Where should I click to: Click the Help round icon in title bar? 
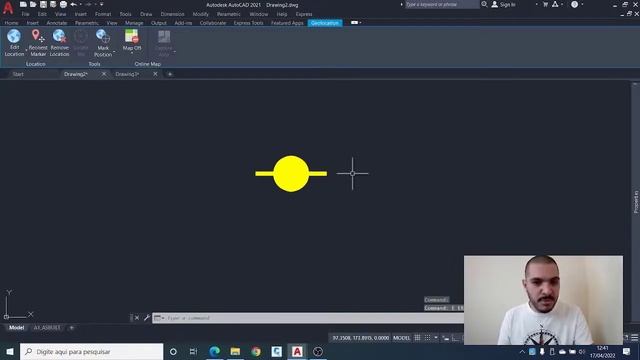point(574,4)
